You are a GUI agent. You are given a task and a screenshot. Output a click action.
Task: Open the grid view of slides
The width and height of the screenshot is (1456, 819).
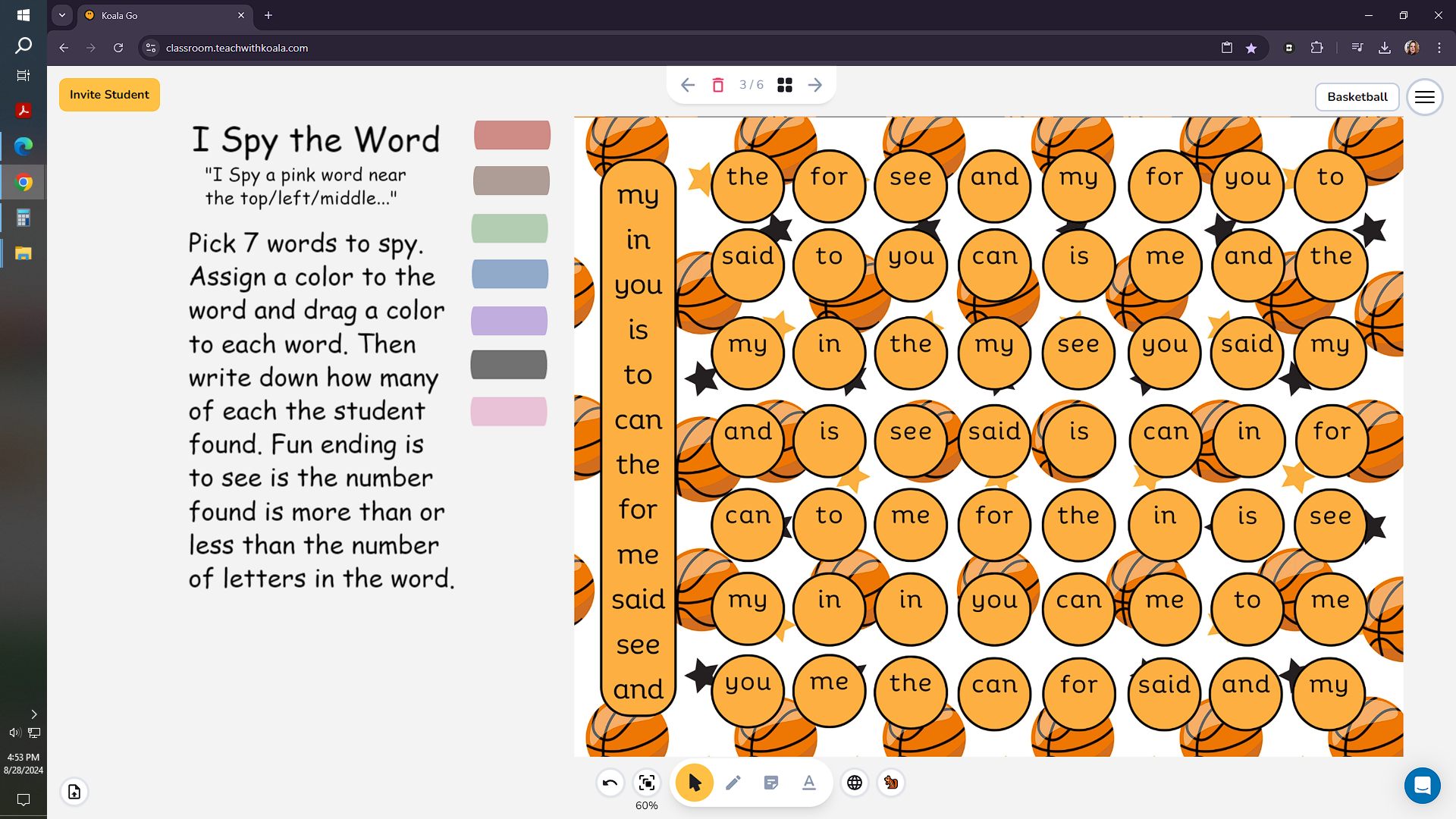click(x=785, y=85)
